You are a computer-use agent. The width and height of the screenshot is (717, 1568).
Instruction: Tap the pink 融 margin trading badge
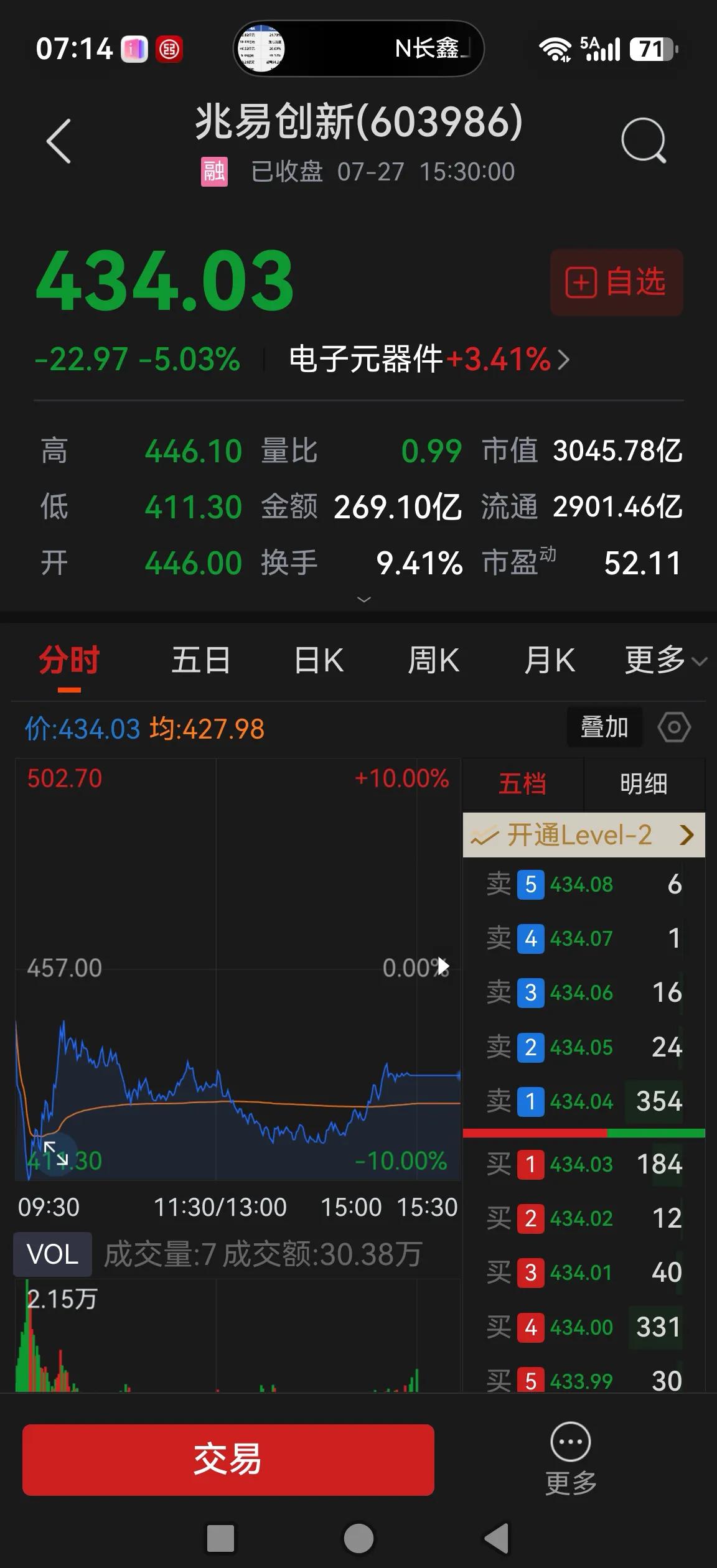coord(214,172)
